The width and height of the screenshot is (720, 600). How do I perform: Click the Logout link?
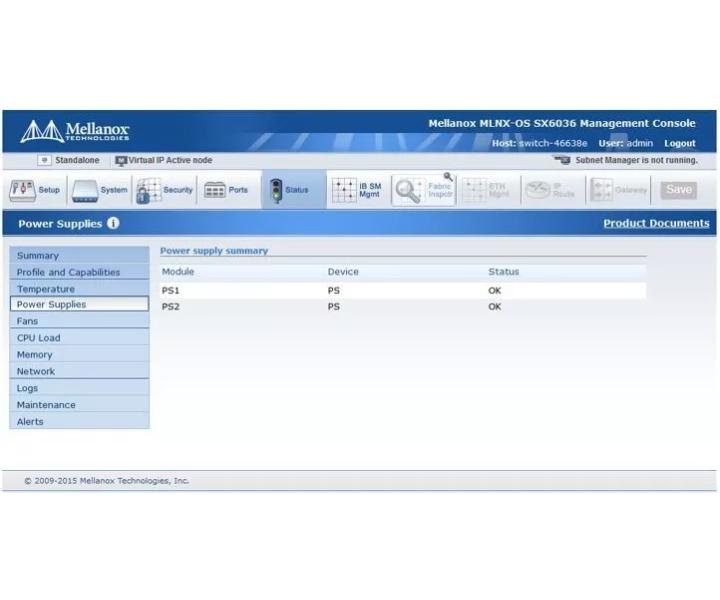680,143
